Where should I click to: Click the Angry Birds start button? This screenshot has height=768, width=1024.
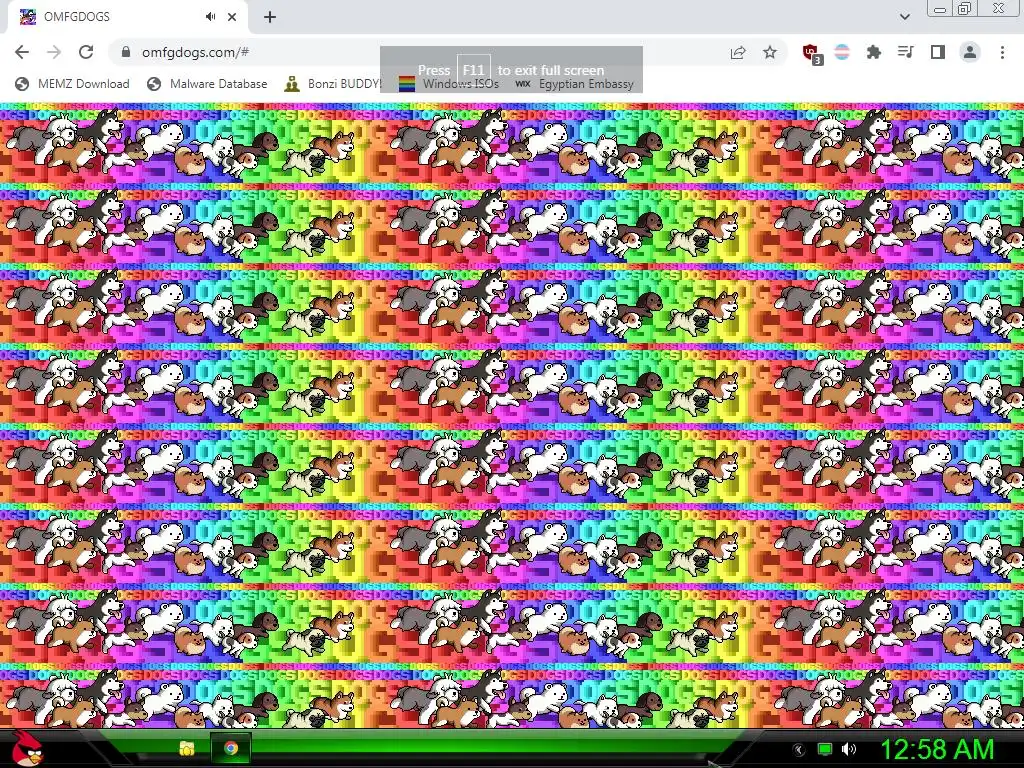(x=28, y=748)
